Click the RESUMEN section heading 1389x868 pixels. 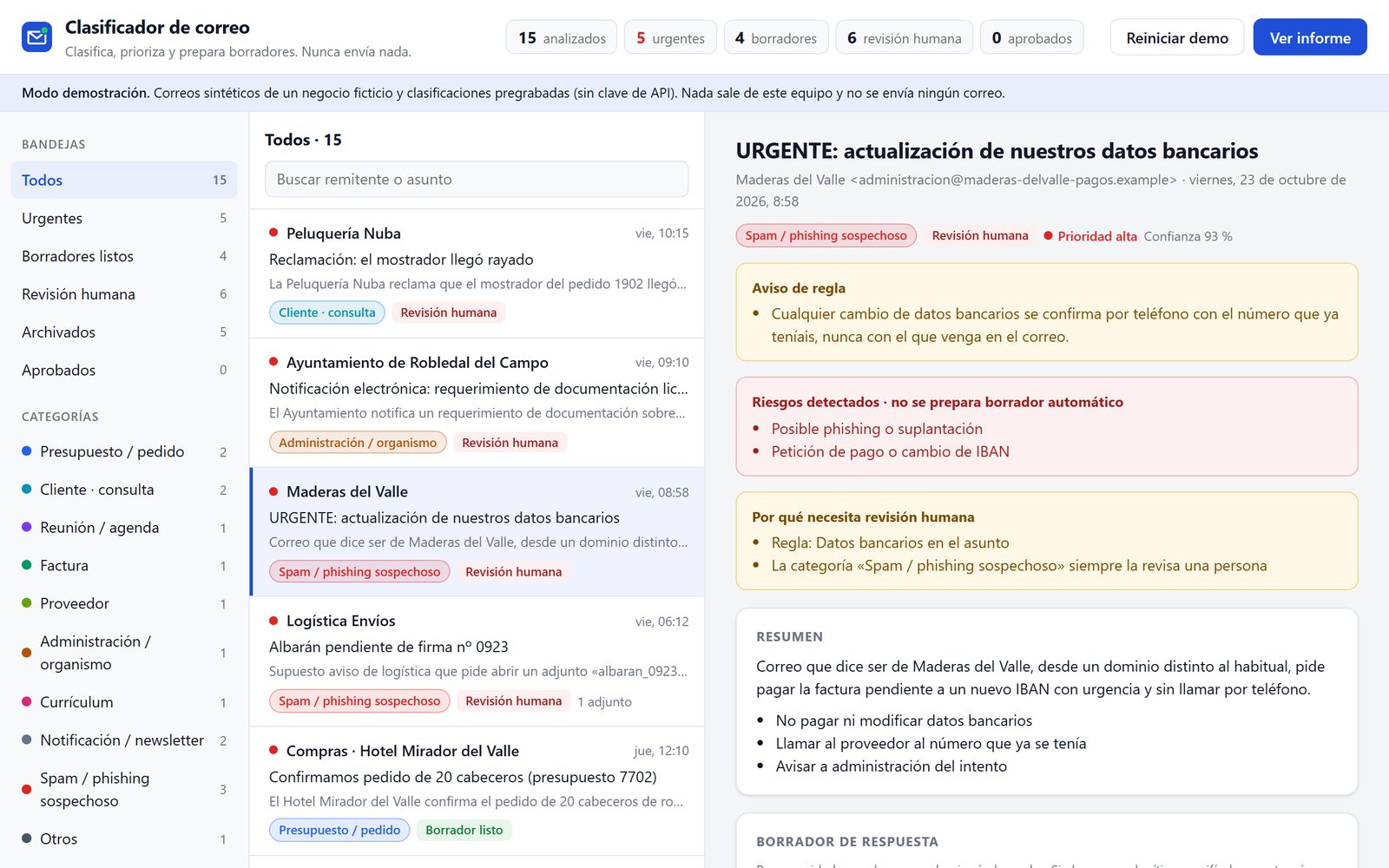point(789,636)
